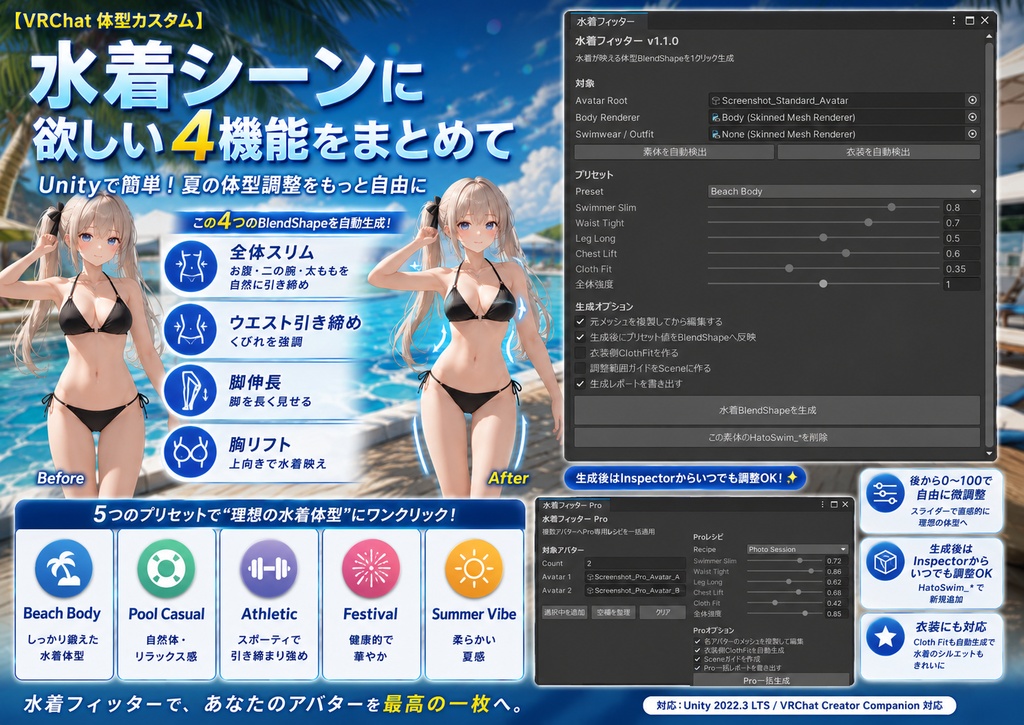Screen dimensions: 1024x725
Task: Click Avatar 1 field Screenshot_Pro_Avatar_A
Action: pyautogui.click(x=635, y=577)
